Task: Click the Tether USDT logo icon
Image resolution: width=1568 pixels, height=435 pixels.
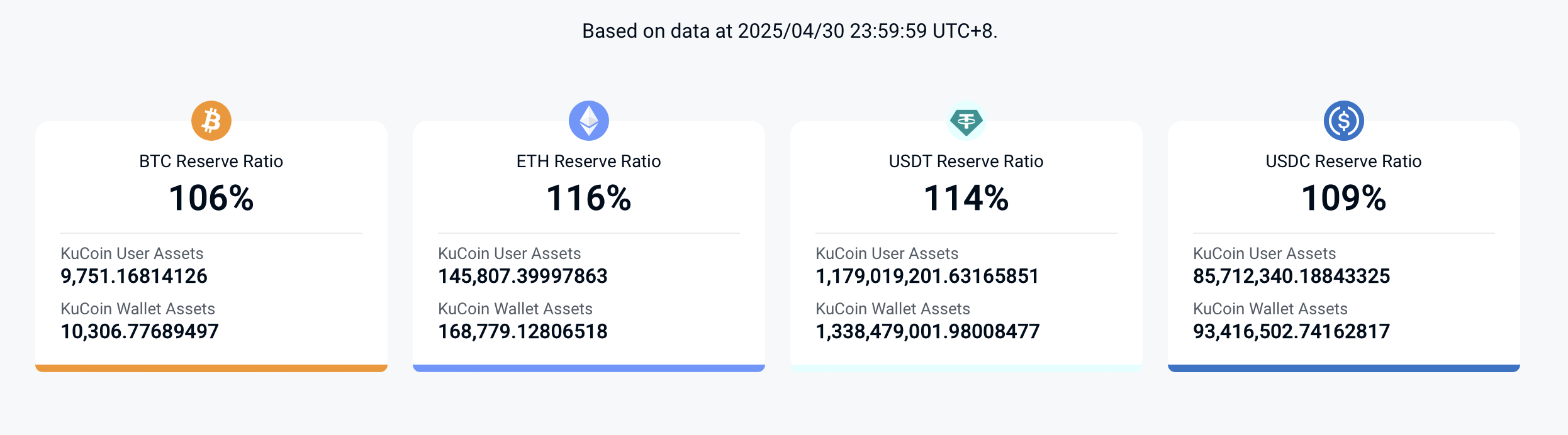Action: coord(966,121)
